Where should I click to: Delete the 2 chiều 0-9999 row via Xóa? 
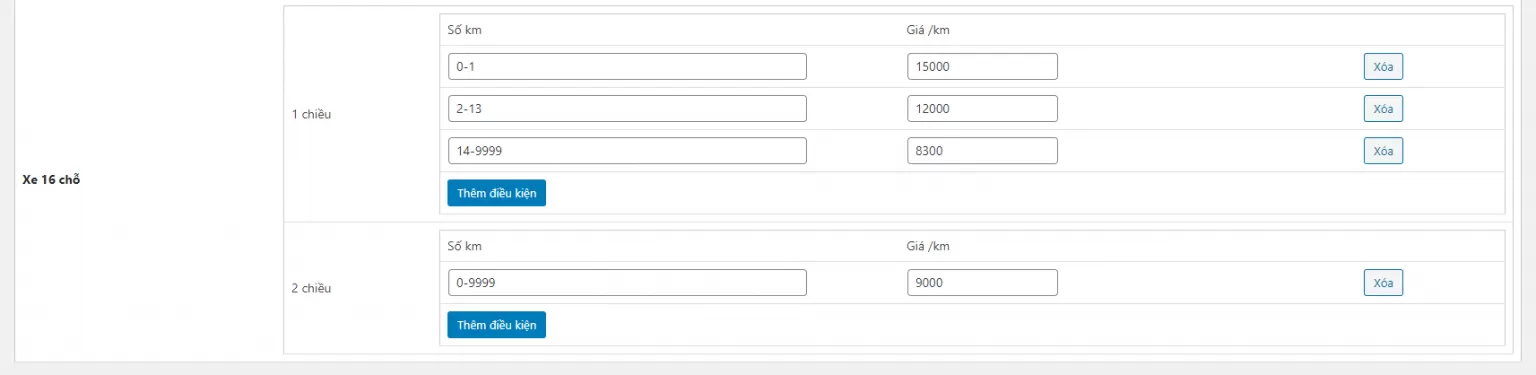point(1383,283)
